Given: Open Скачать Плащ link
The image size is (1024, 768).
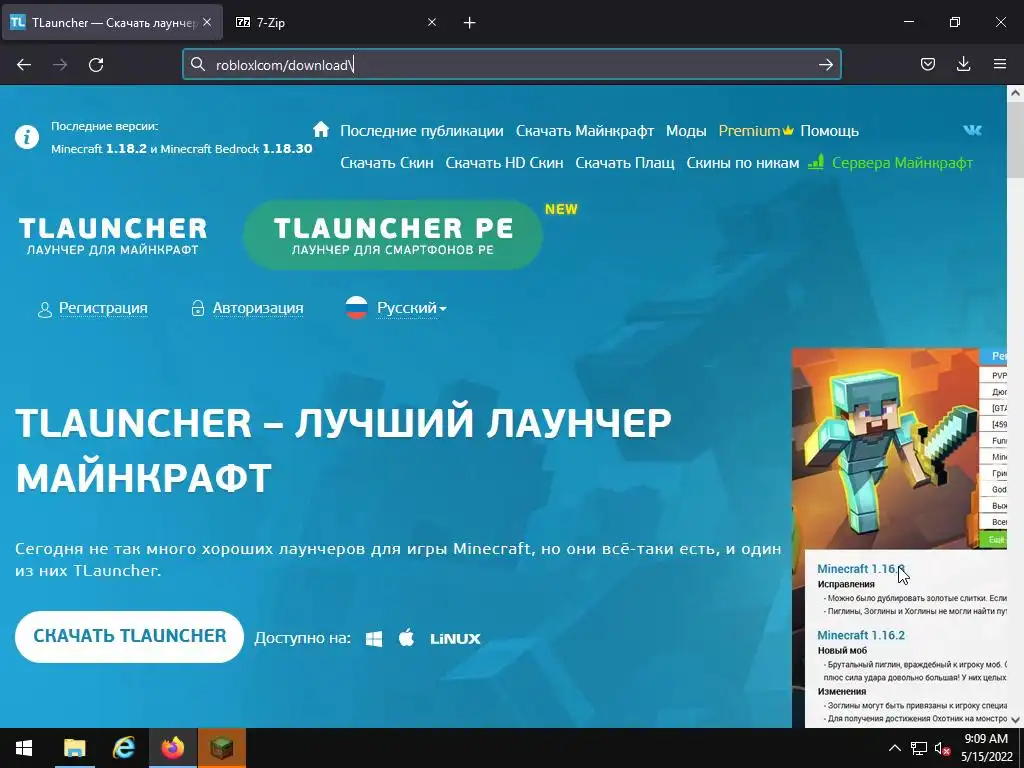Looking at the screenshot, I should pyautogui.click(x=625, y=163).
